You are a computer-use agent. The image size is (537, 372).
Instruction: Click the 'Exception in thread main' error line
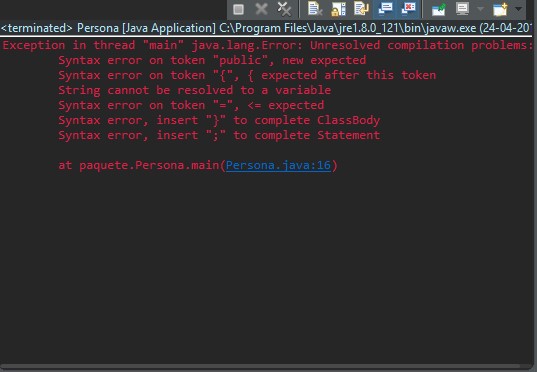point(267,45)
